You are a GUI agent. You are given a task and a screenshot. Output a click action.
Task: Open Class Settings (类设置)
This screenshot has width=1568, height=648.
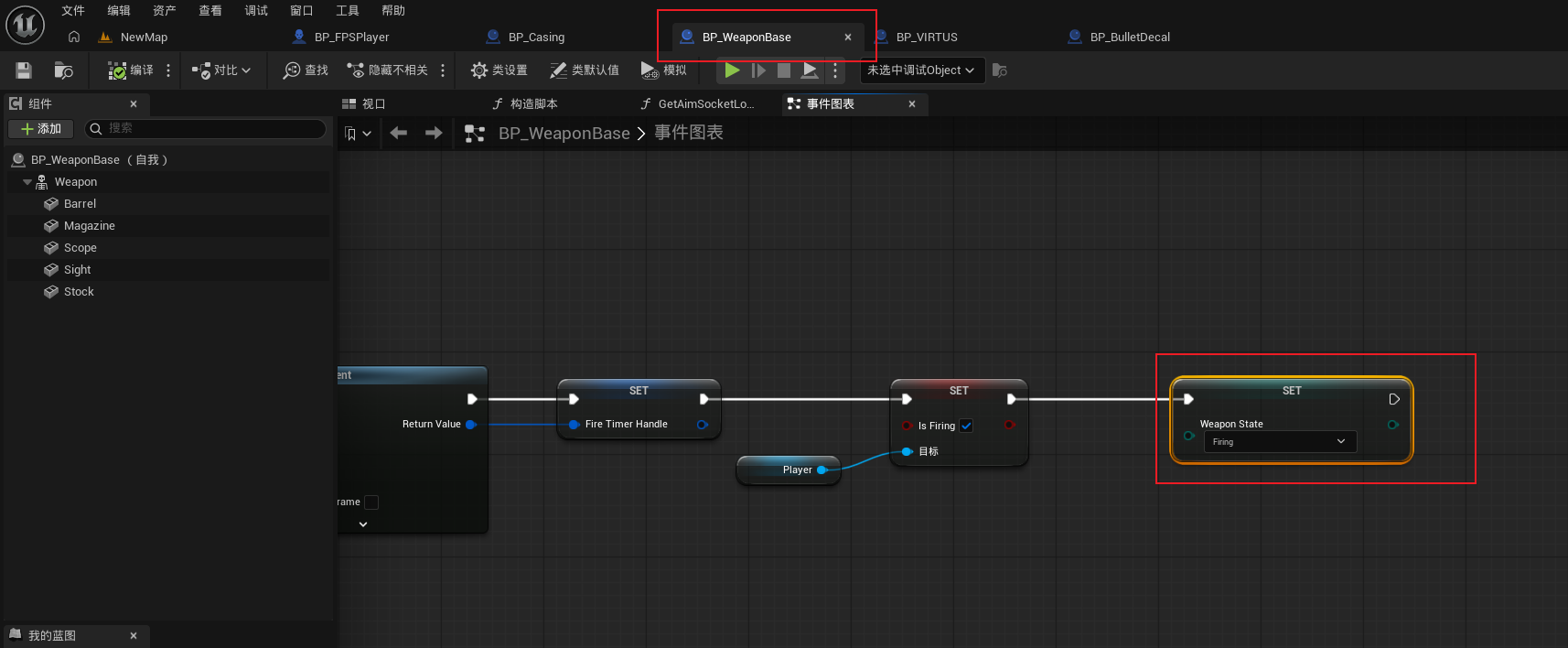pyautogui.click(x=499, y=70)
